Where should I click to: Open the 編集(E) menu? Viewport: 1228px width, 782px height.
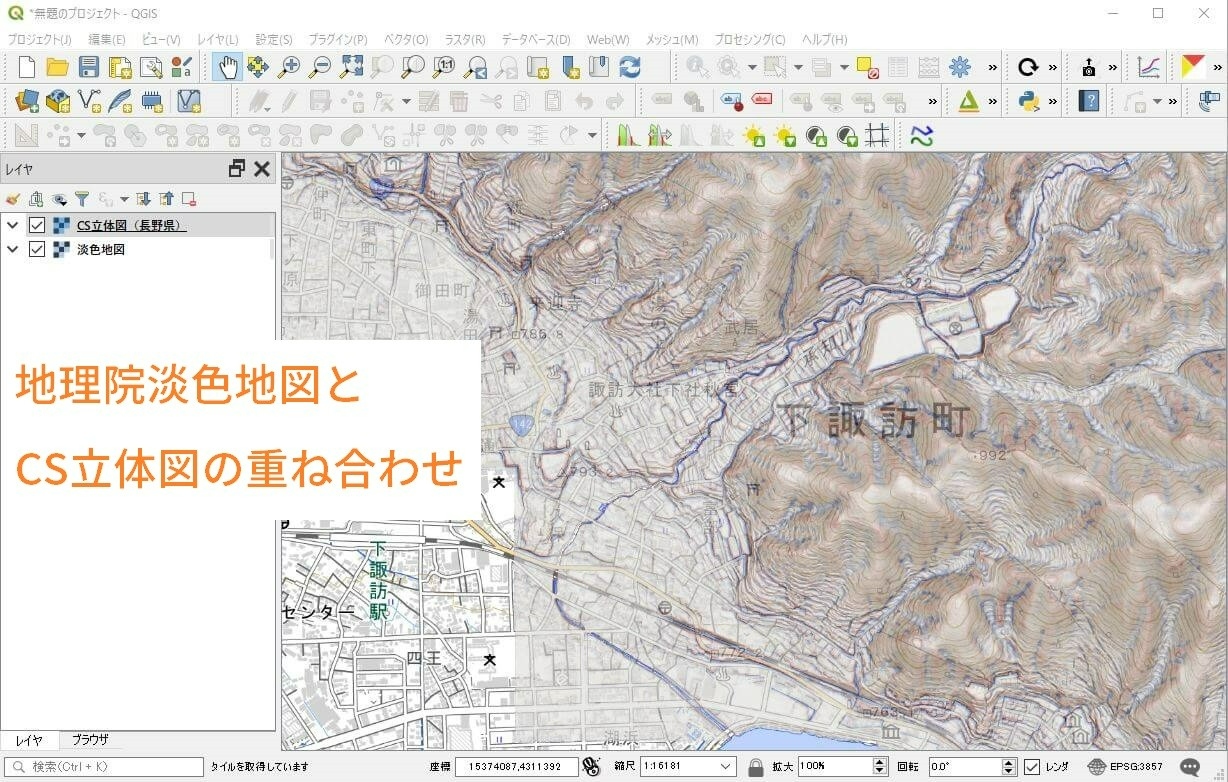coord(107,39)
